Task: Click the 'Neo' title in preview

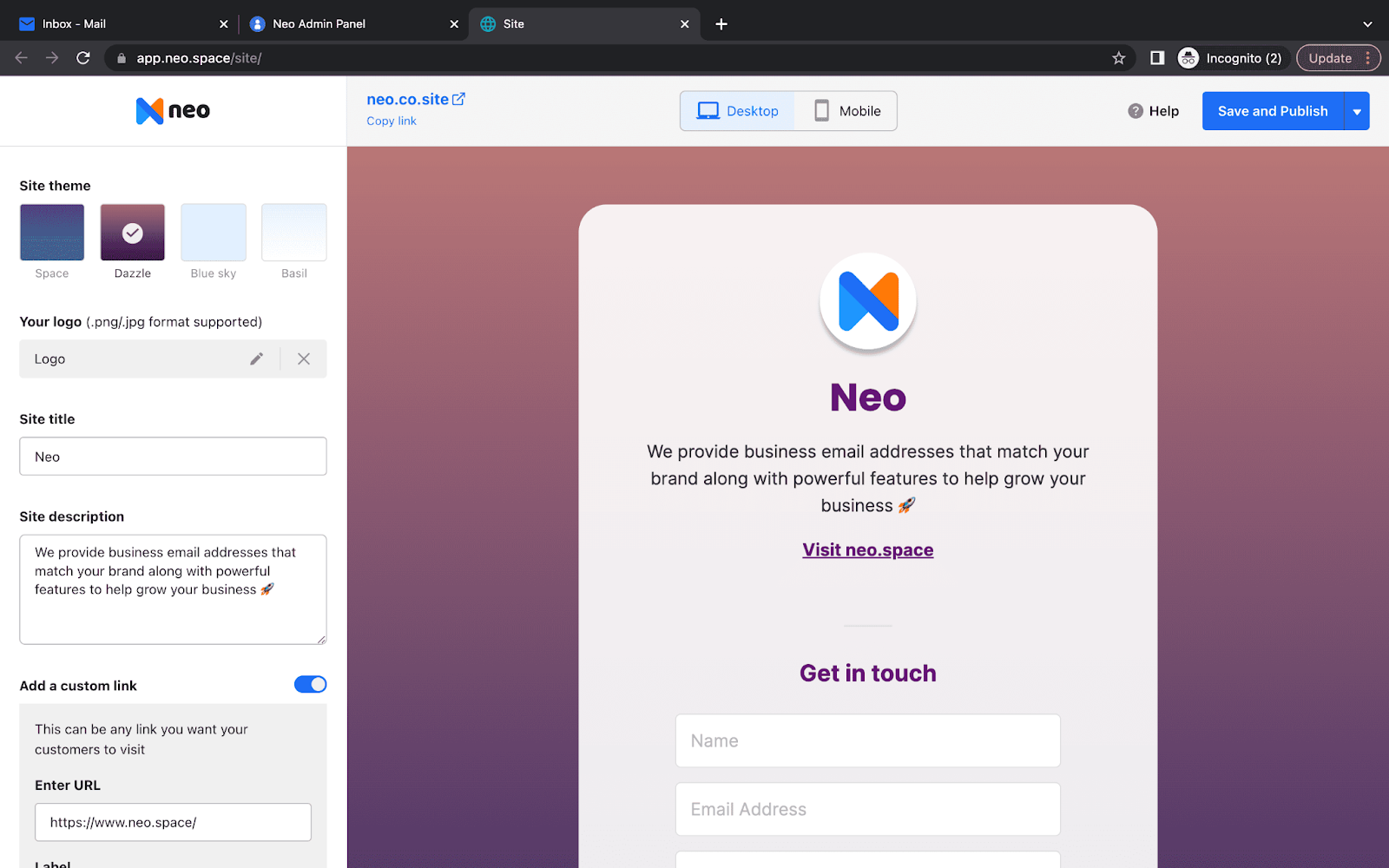Action: [x=868, y=398]
